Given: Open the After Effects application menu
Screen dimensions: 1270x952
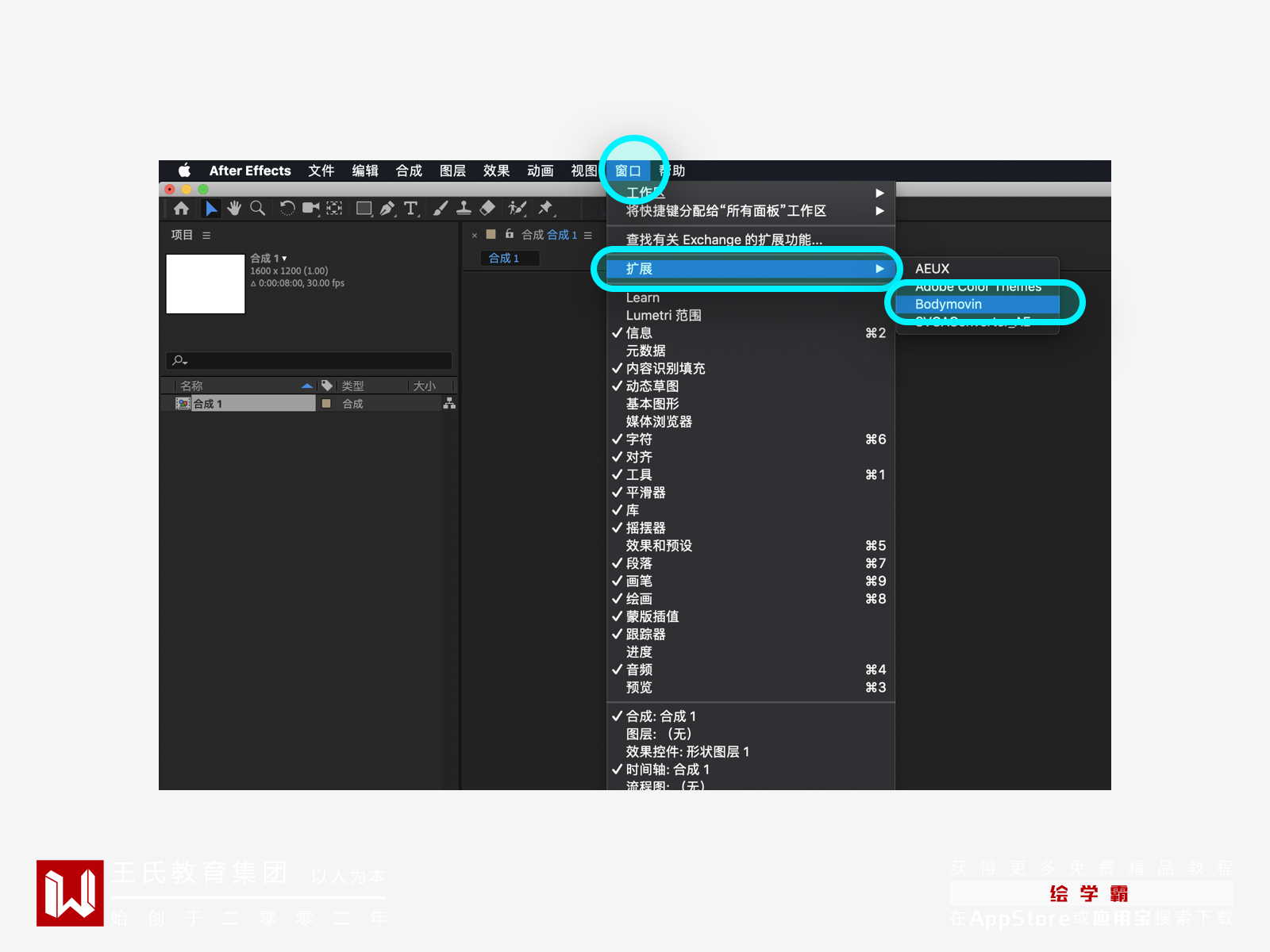Looking at the screenshot, I should click(250, 171).
